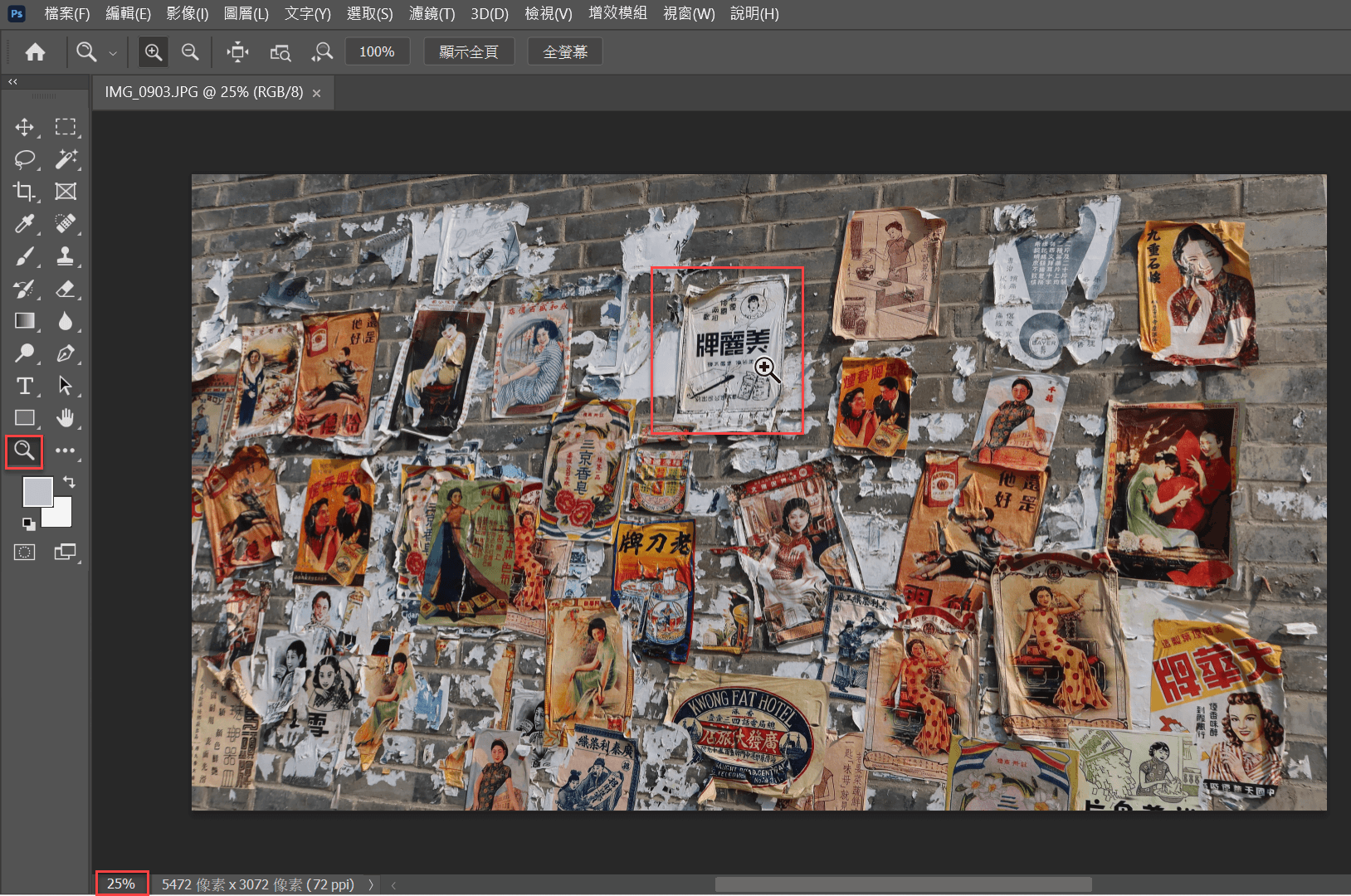This screenshot has height=896, width=1351.
Task: Select the Rectangle shape tool
Action: coord(24,418)
